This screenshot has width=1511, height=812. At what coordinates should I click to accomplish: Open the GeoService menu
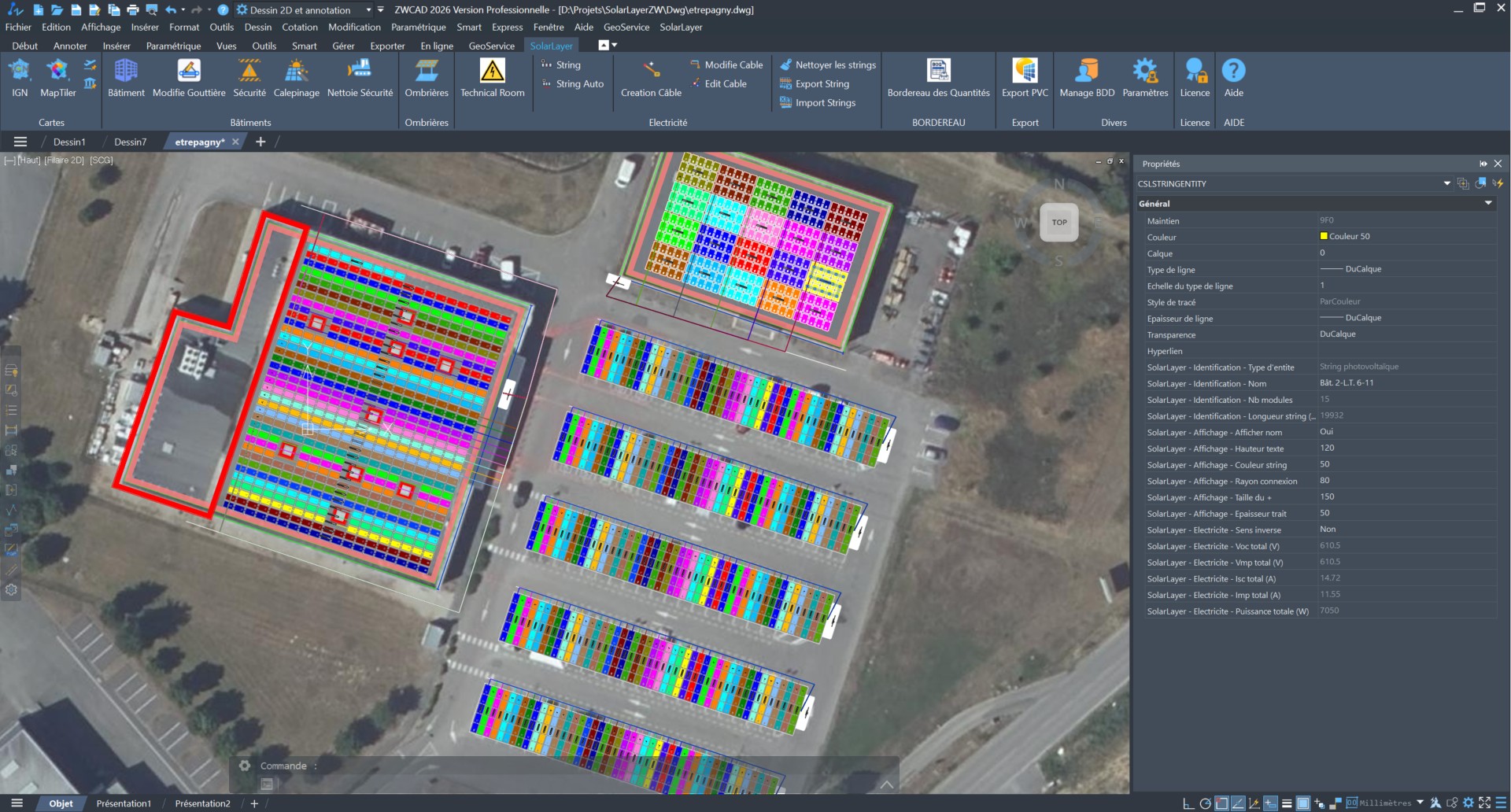(x=626, y=27)
